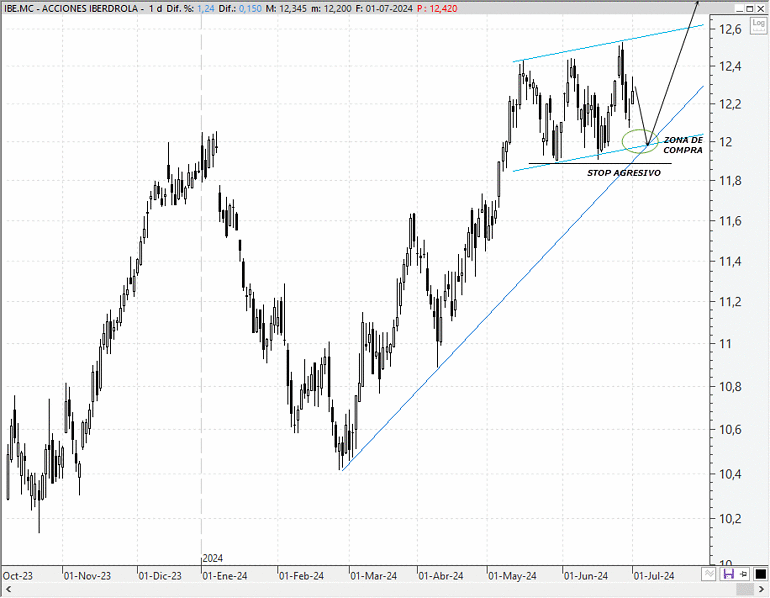The width and height of the screenshot is (770, 598).
Task: Close the IBE.MC chart window
Action: (x=761, y=8)
